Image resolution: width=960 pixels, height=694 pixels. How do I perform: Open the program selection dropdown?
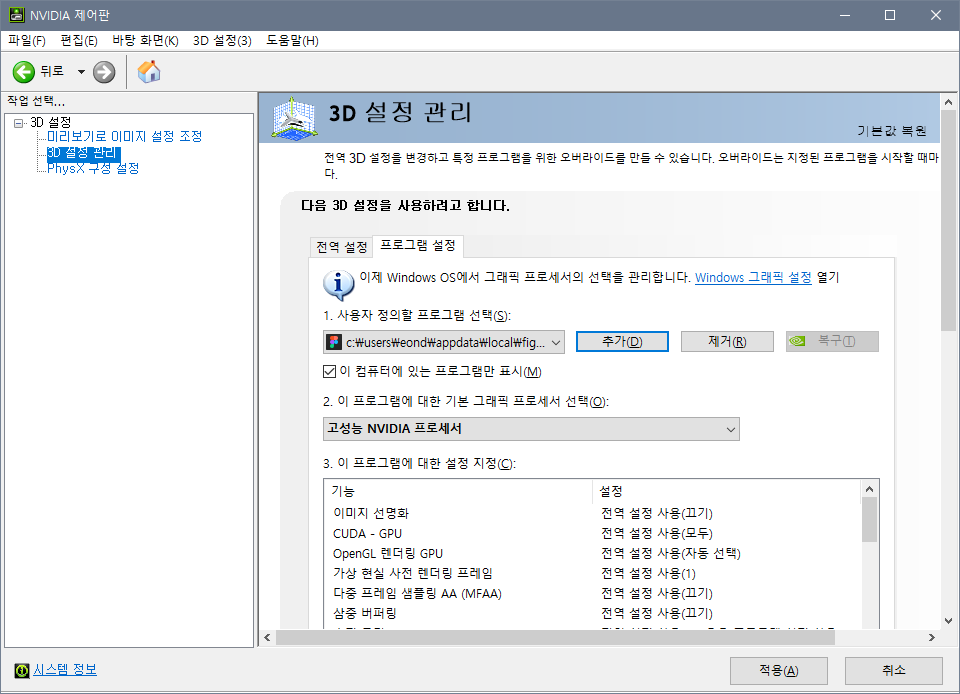point(443,342)
